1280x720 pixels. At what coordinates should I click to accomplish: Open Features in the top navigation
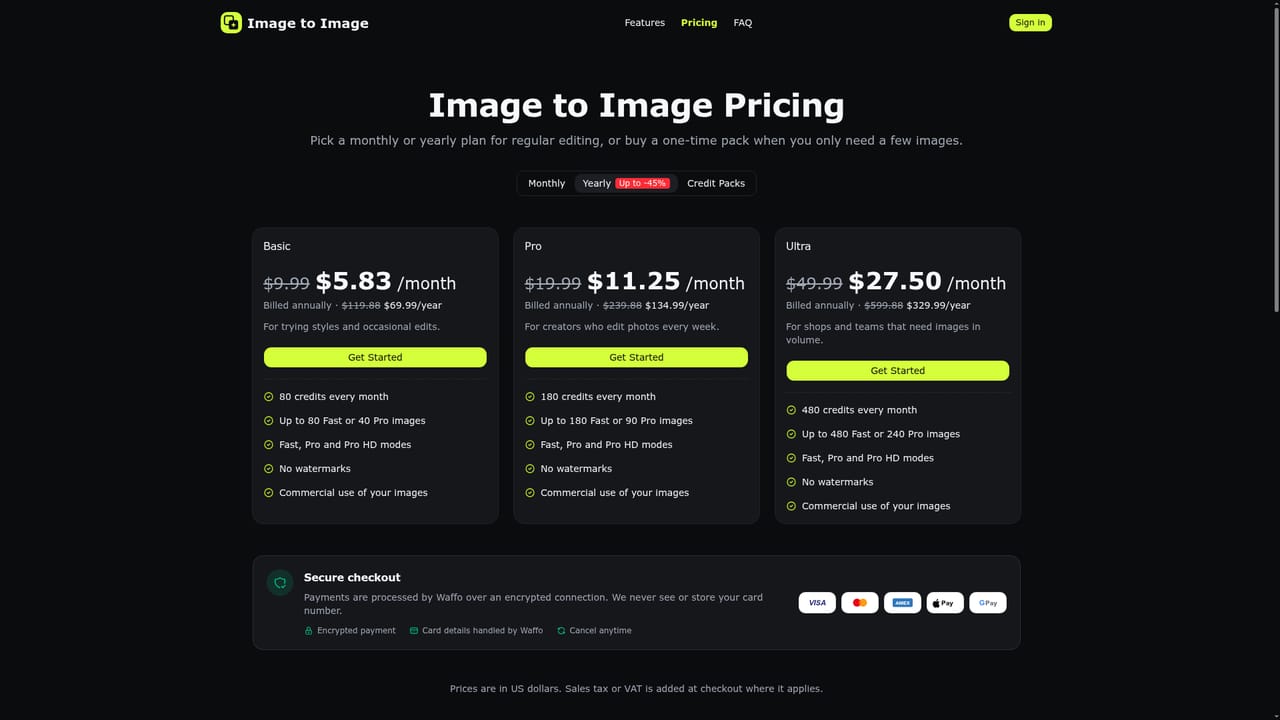pos(645,23)
